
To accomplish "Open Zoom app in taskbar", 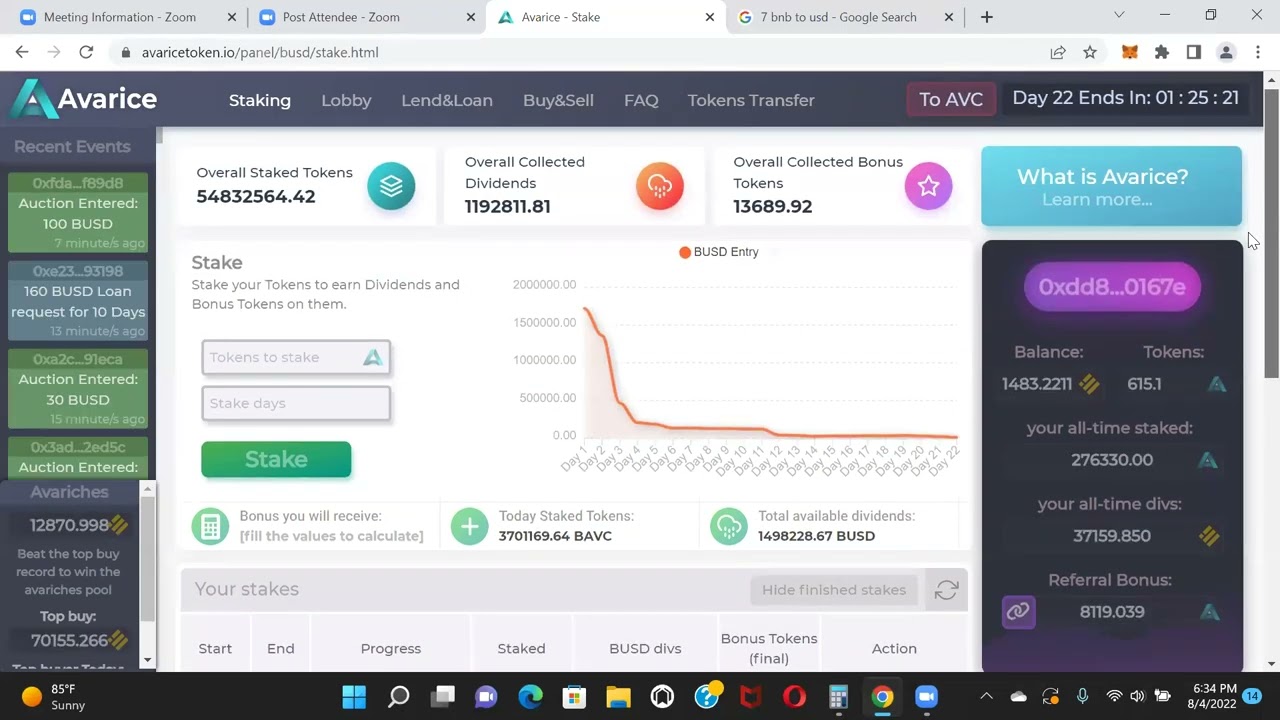I will (926, 696).
